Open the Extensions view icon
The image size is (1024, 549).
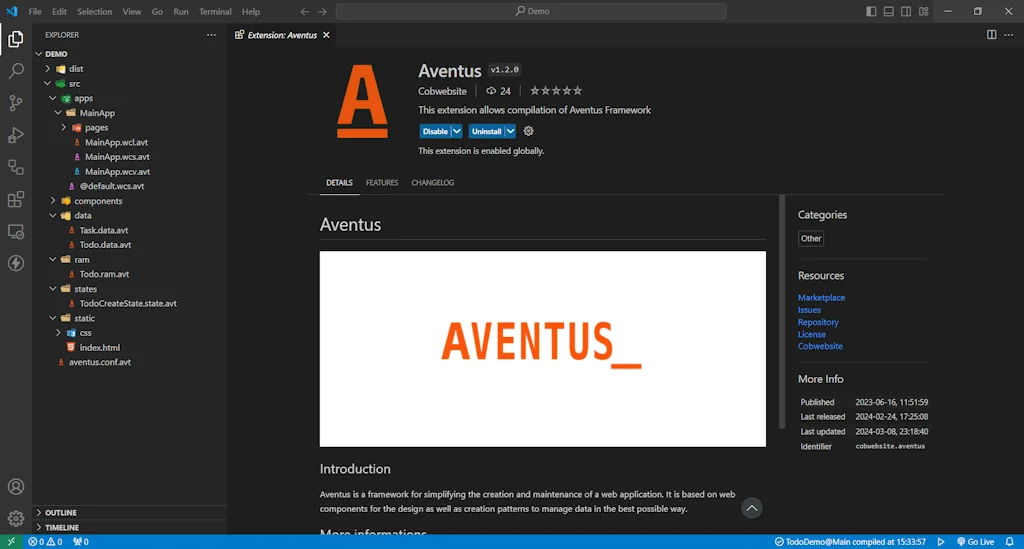pyautogui.click(x=16, y=199)
